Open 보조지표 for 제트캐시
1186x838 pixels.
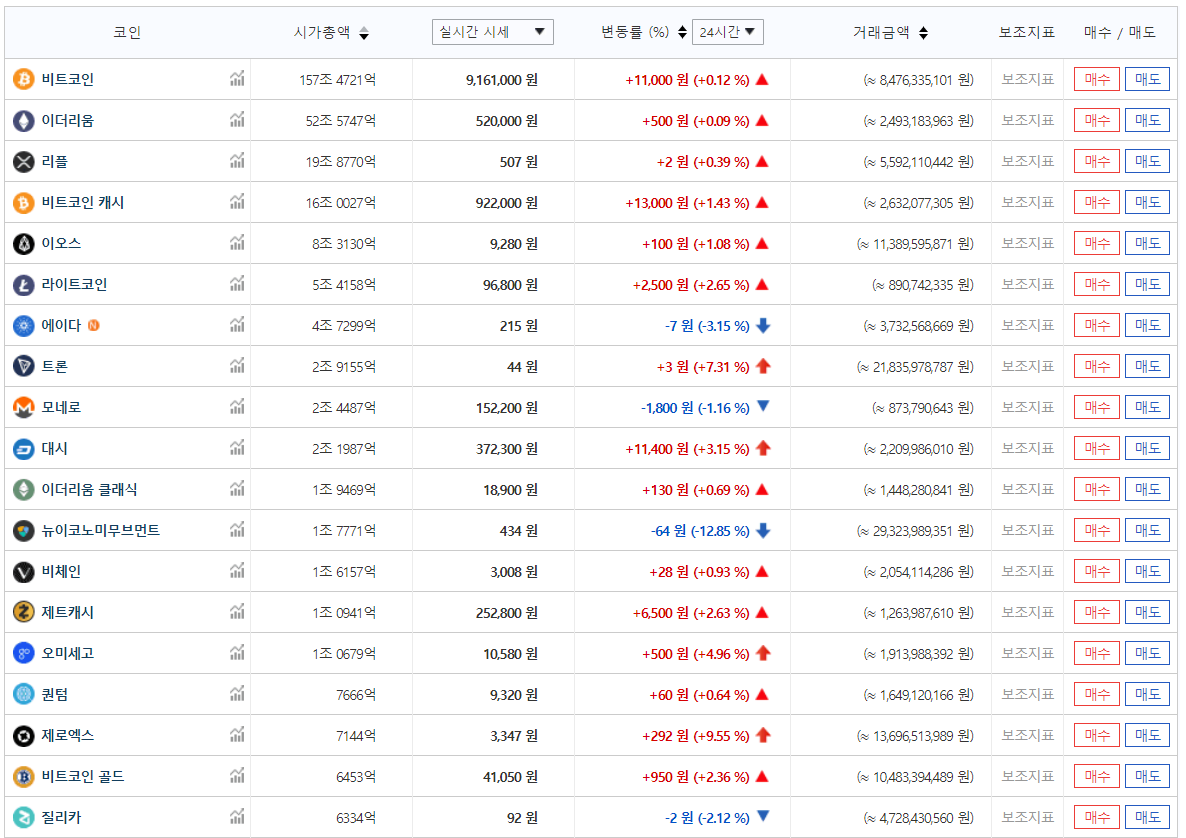1026,611
